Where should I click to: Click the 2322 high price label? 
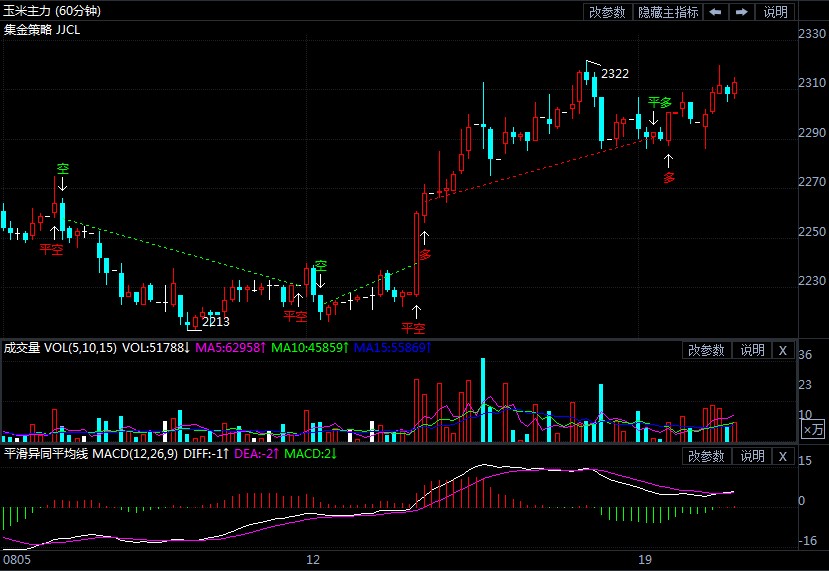615,73
